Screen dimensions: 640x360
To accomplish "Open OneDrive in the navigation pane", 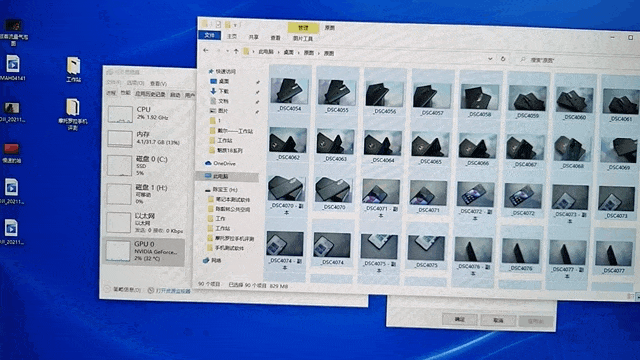I will click(220, 163).
